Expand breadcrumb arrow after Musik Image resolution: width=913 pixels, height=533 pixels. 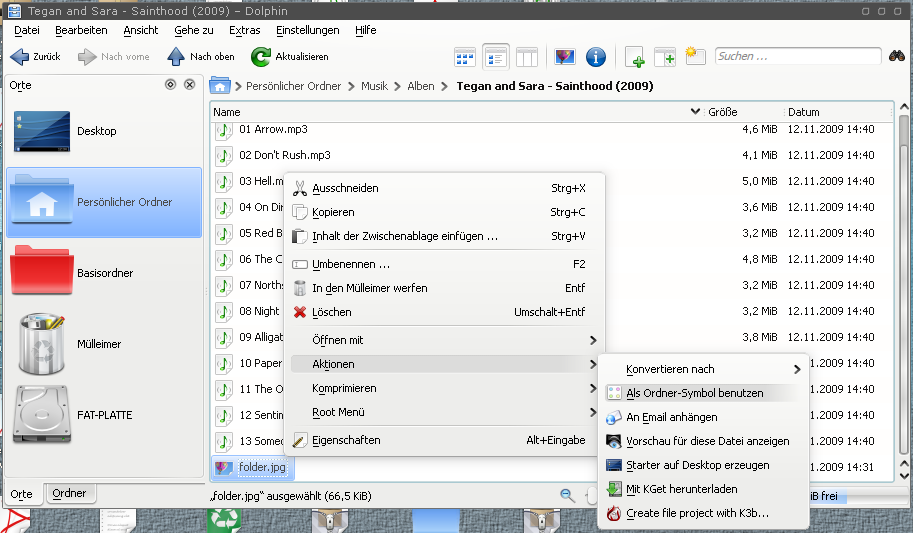(398, 86)
